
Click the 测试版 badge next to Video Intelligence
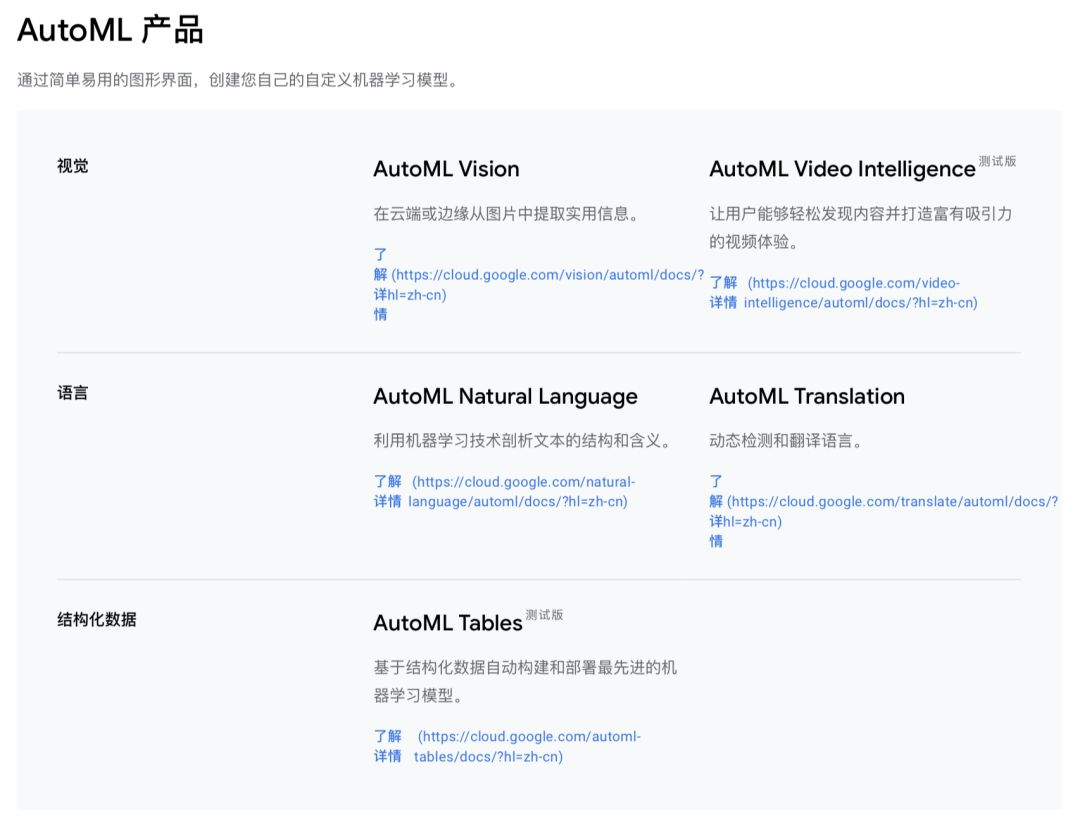[x=997, y=161]
